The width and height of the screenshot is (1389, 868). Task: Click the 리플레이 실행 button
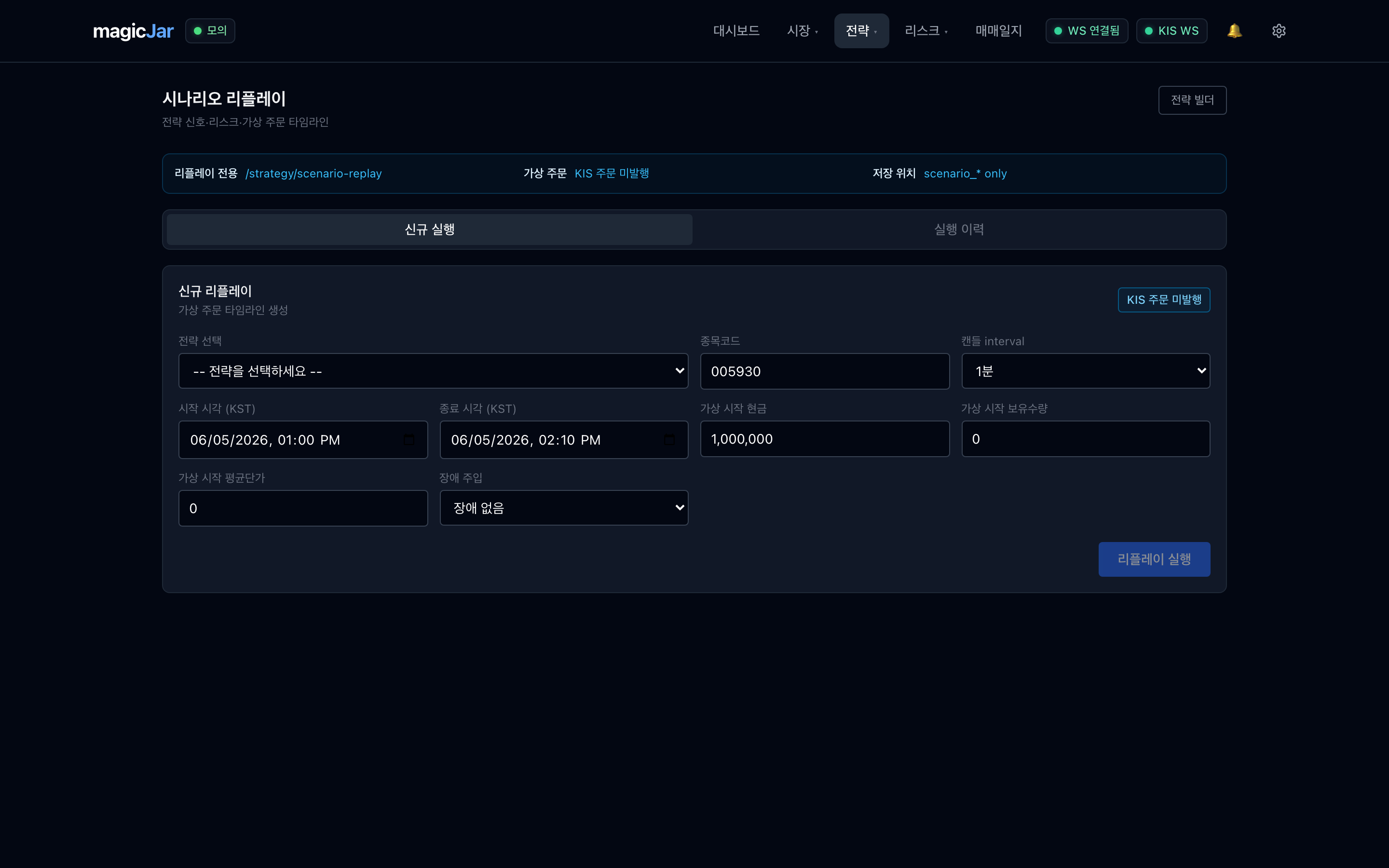tap(1154, 559)
